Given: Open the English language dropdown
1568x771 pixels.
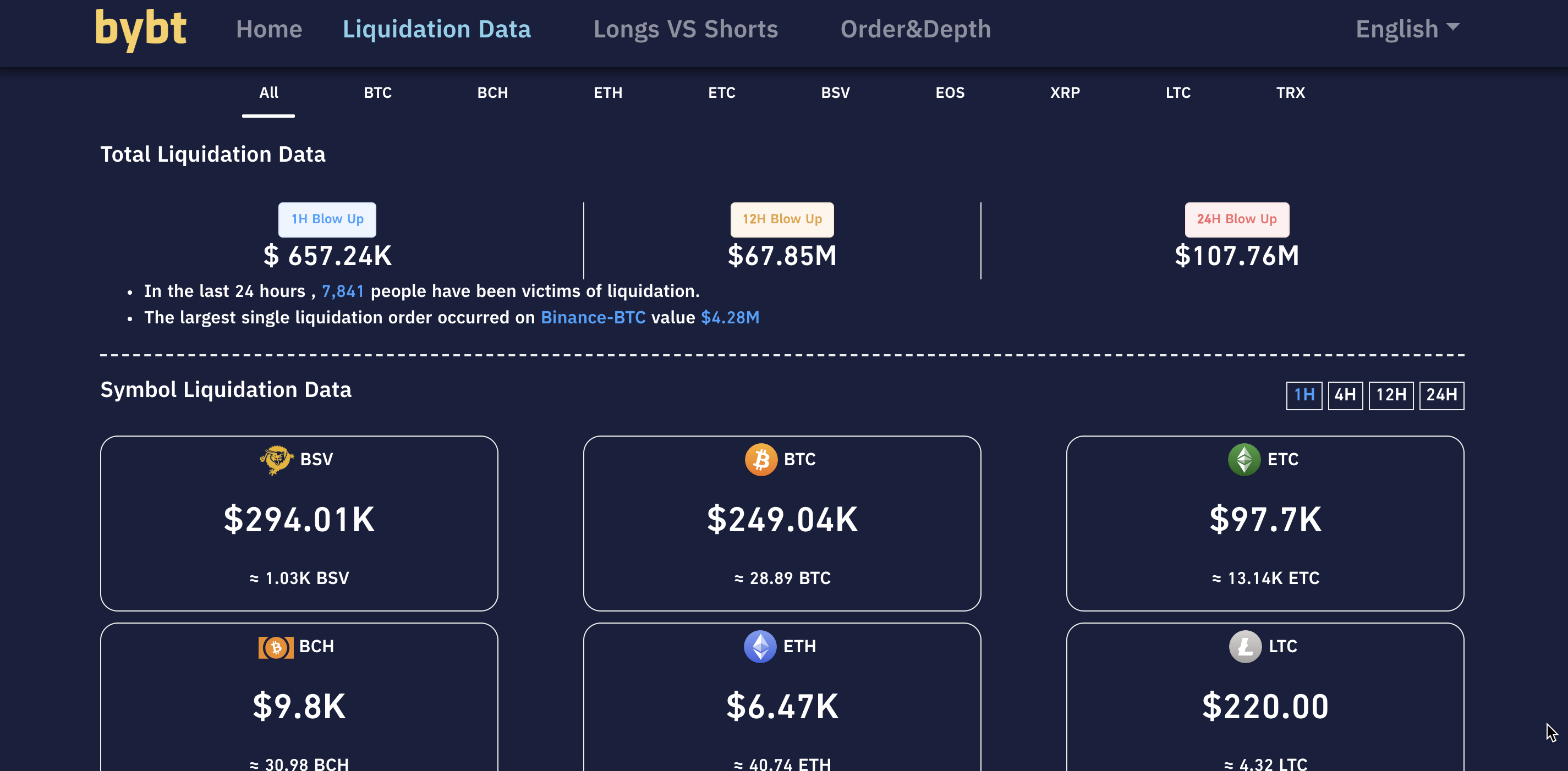Looking at the screenshot, I should click(1407, 29).
